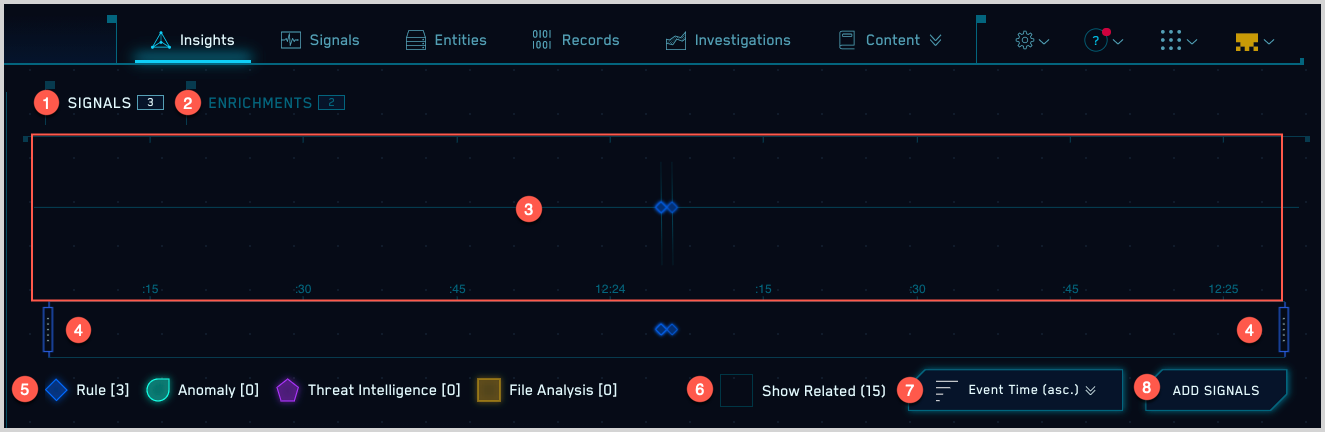Viewport: 1325px width, 432px height.
Task: Click the Entities stack icon
Action: pyautogui.click(x=416, y=41)
